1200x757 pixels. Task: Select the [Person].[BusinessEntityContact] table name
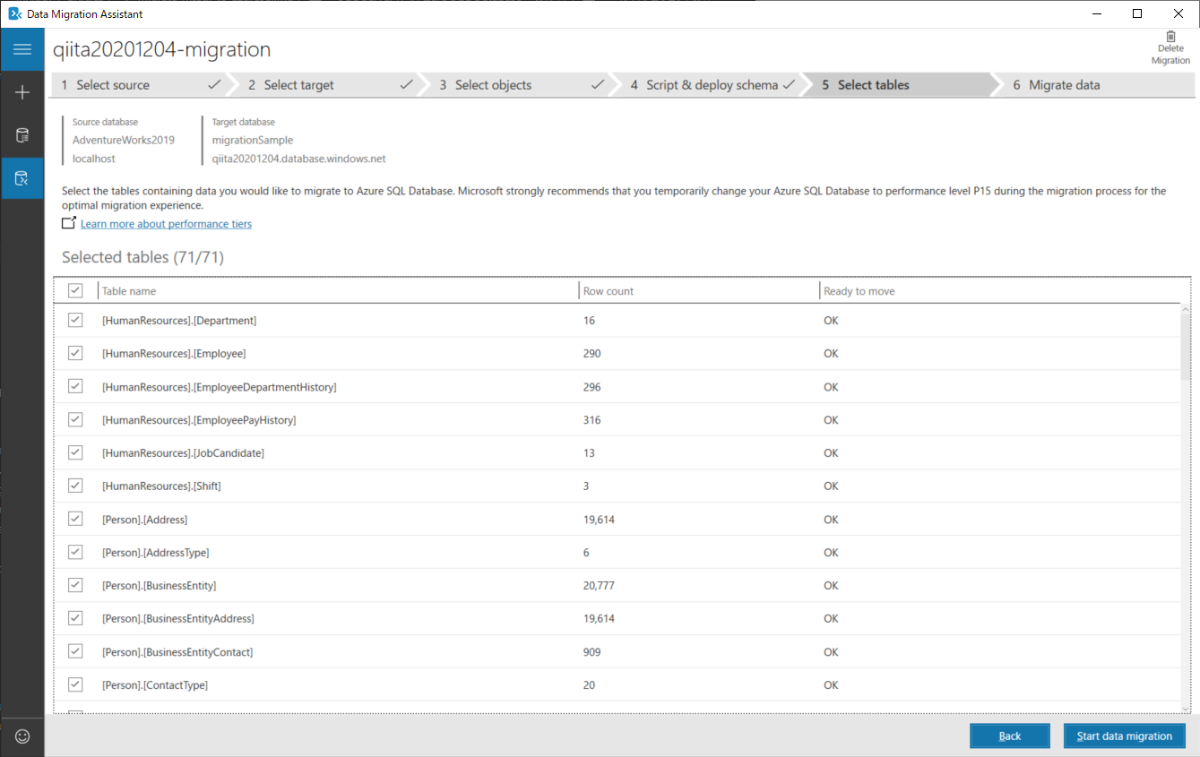pos(177,651)
